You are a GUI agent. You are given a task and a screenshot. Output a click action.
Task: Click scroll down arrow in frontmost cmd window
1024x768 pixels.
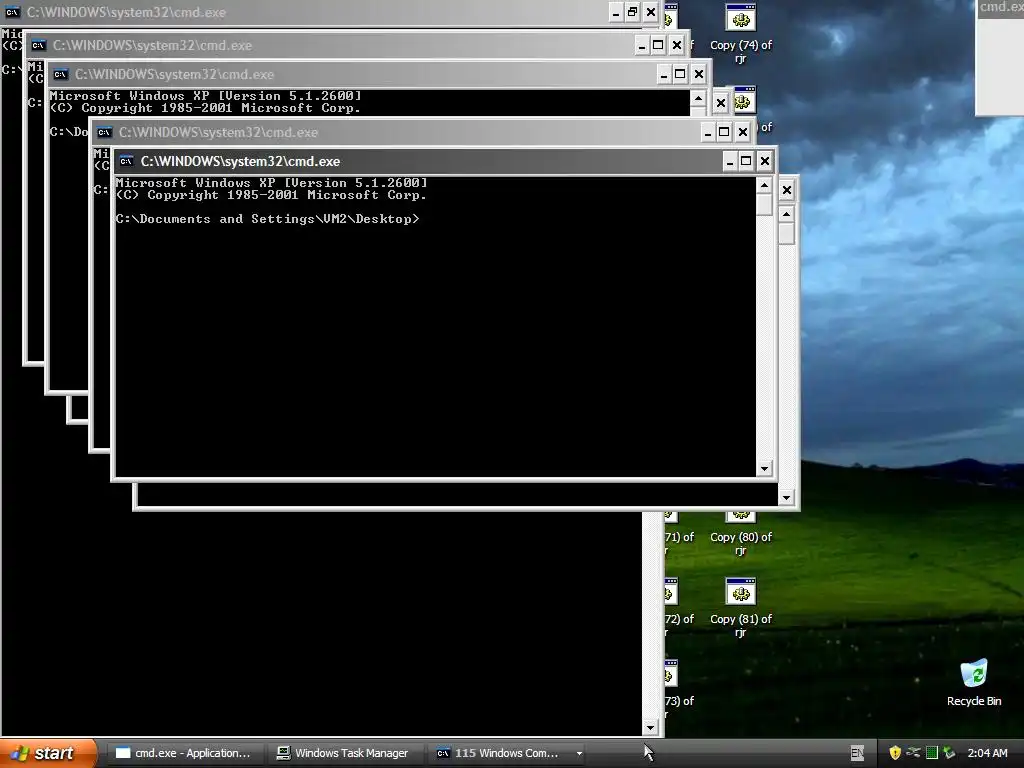point(764,468)
